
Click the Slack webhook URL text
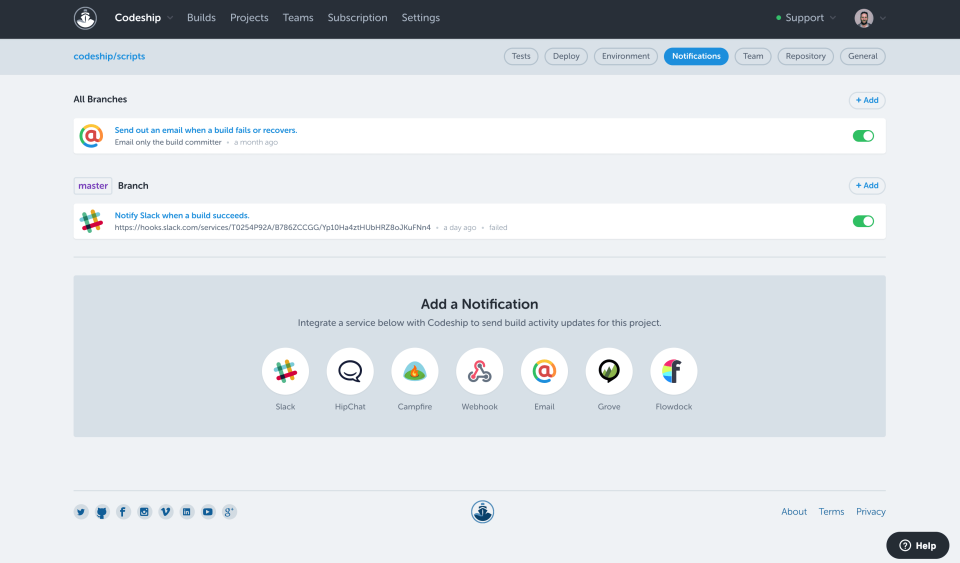[272, 228]
